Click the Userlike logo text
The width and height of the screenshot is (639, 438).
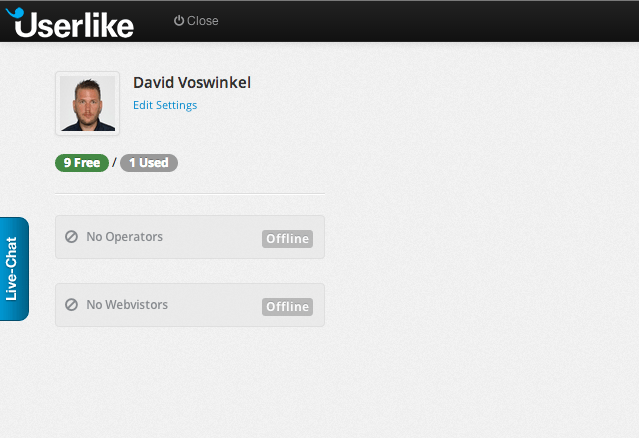click(75, 24)
